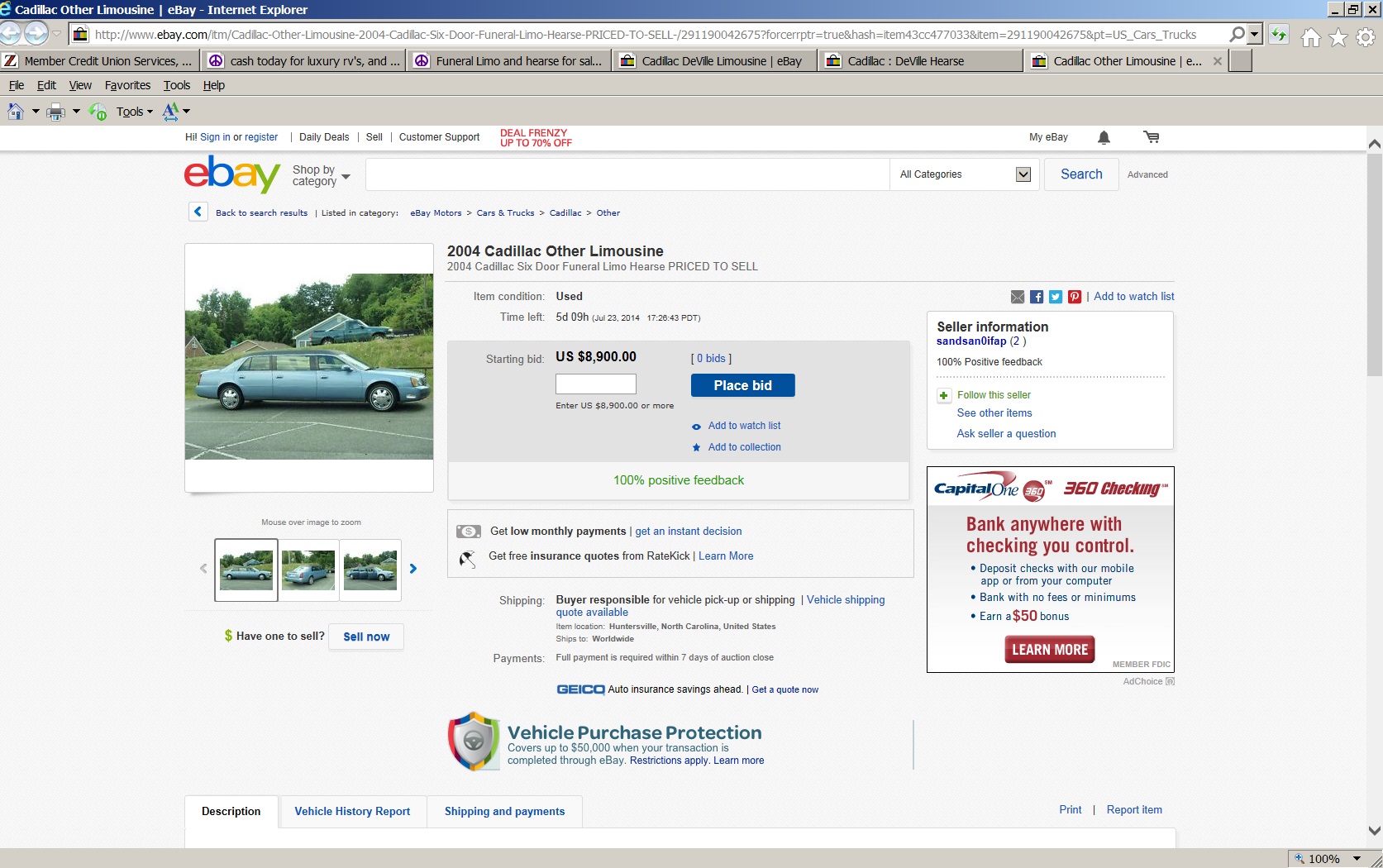This screenshot has width=1383, height=868.
Task: Switch to Cadillac DeVille Limousine eBay tab
Action: coord(714,61)
